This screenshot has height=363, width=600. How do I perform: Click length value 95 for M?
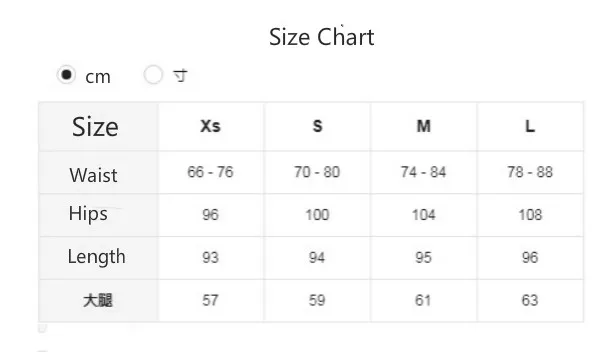[424, 257]
